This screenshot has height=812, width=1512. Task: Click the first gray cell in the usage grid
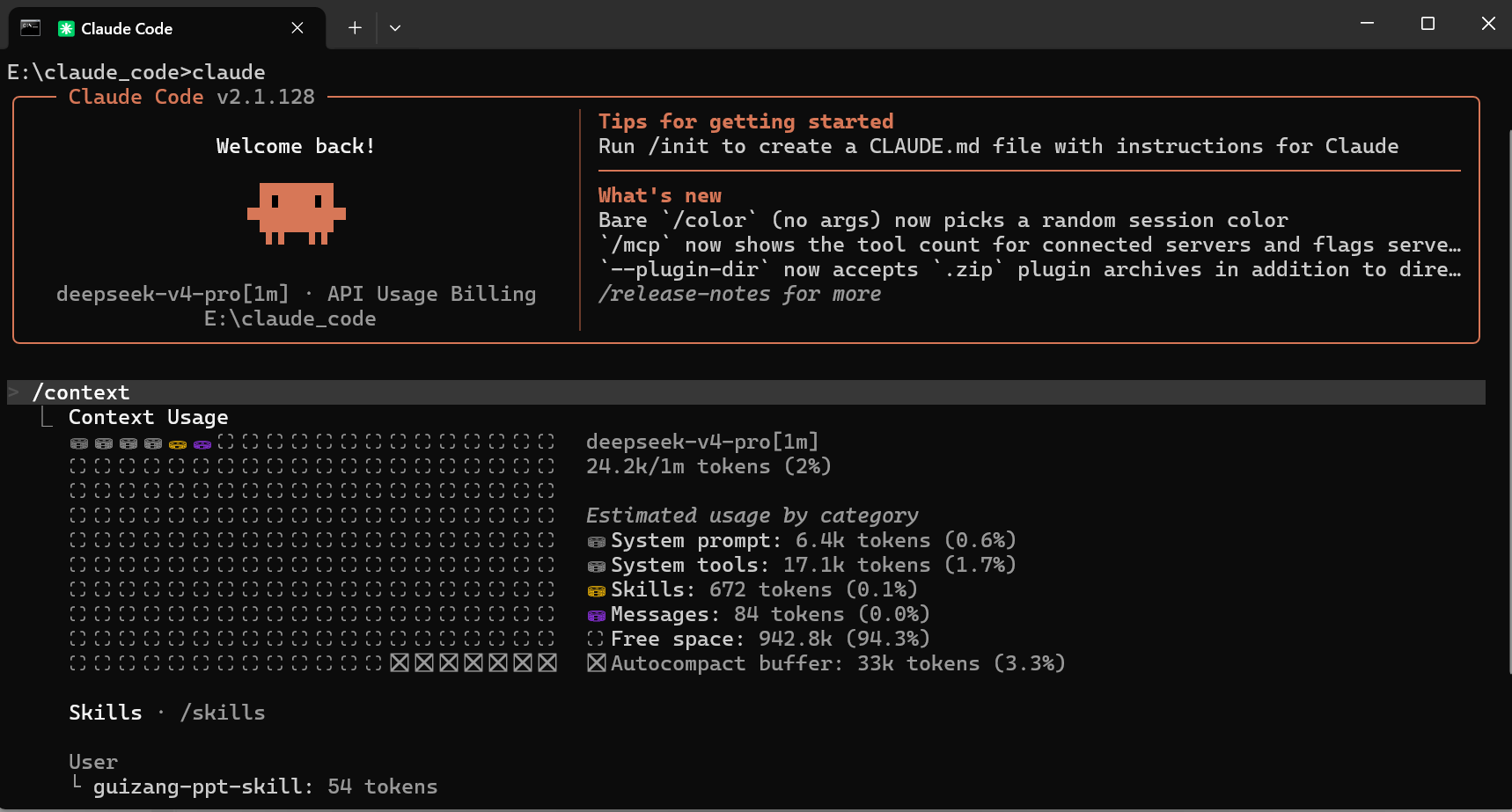79,443
